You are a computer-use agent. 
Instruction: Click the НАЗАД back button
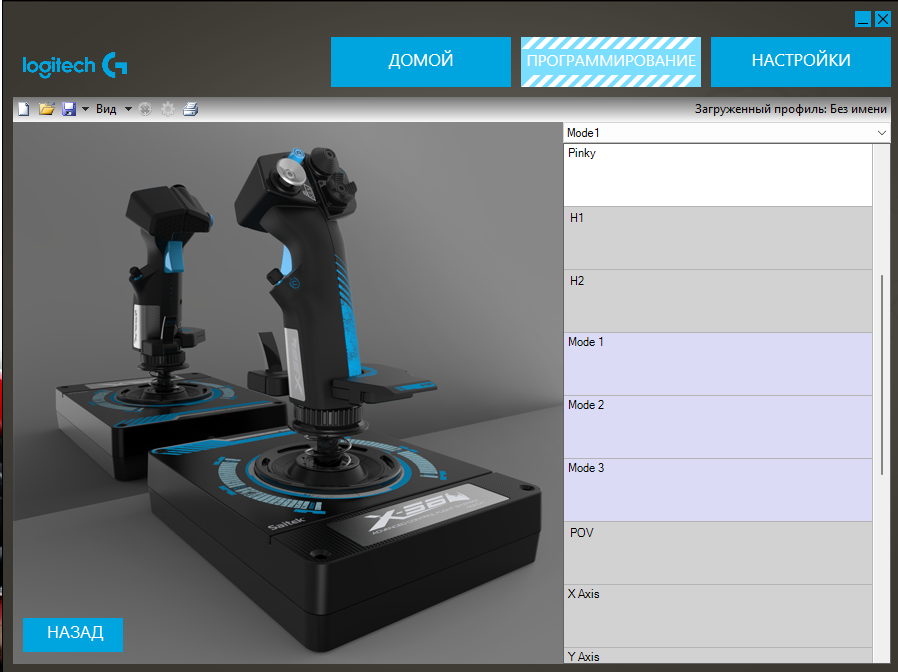[x=73, y=634]
